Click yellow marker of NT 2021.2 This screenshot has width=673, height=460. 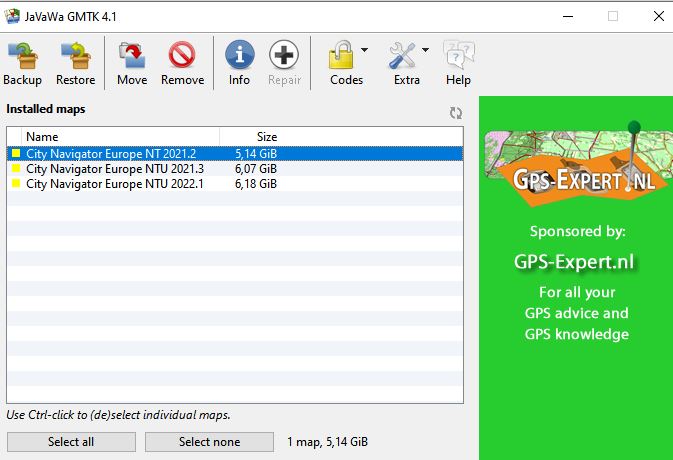(16, 153)
